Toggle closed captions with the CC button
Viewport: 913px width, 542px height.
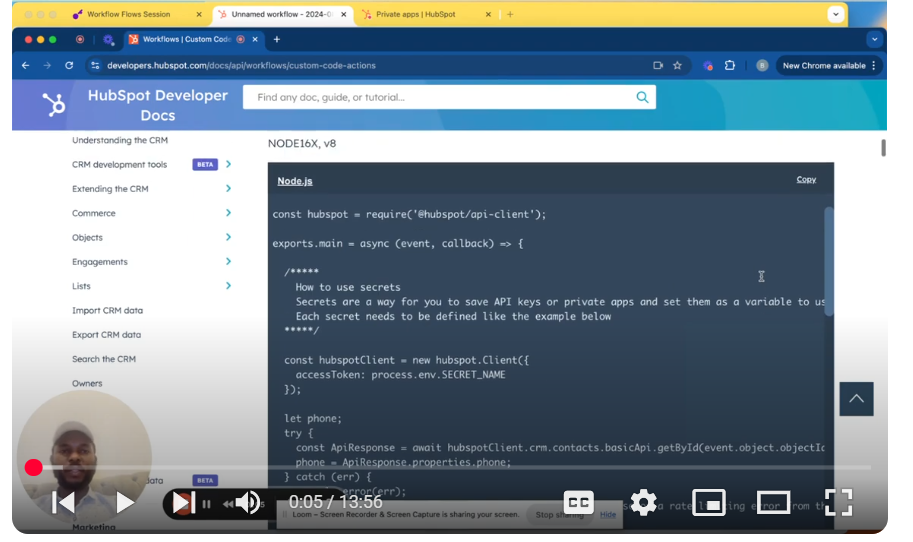click(x=578, y=502)
